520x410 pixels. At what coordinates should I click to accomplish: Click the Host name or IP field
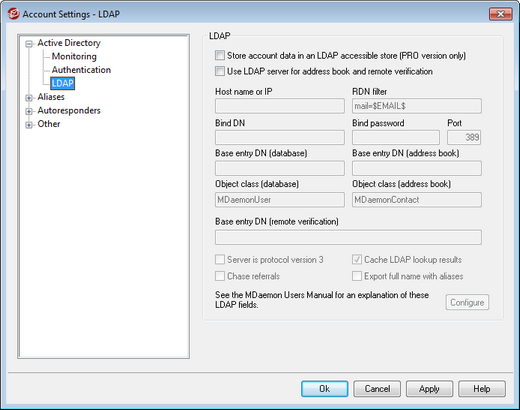(280, 106)
